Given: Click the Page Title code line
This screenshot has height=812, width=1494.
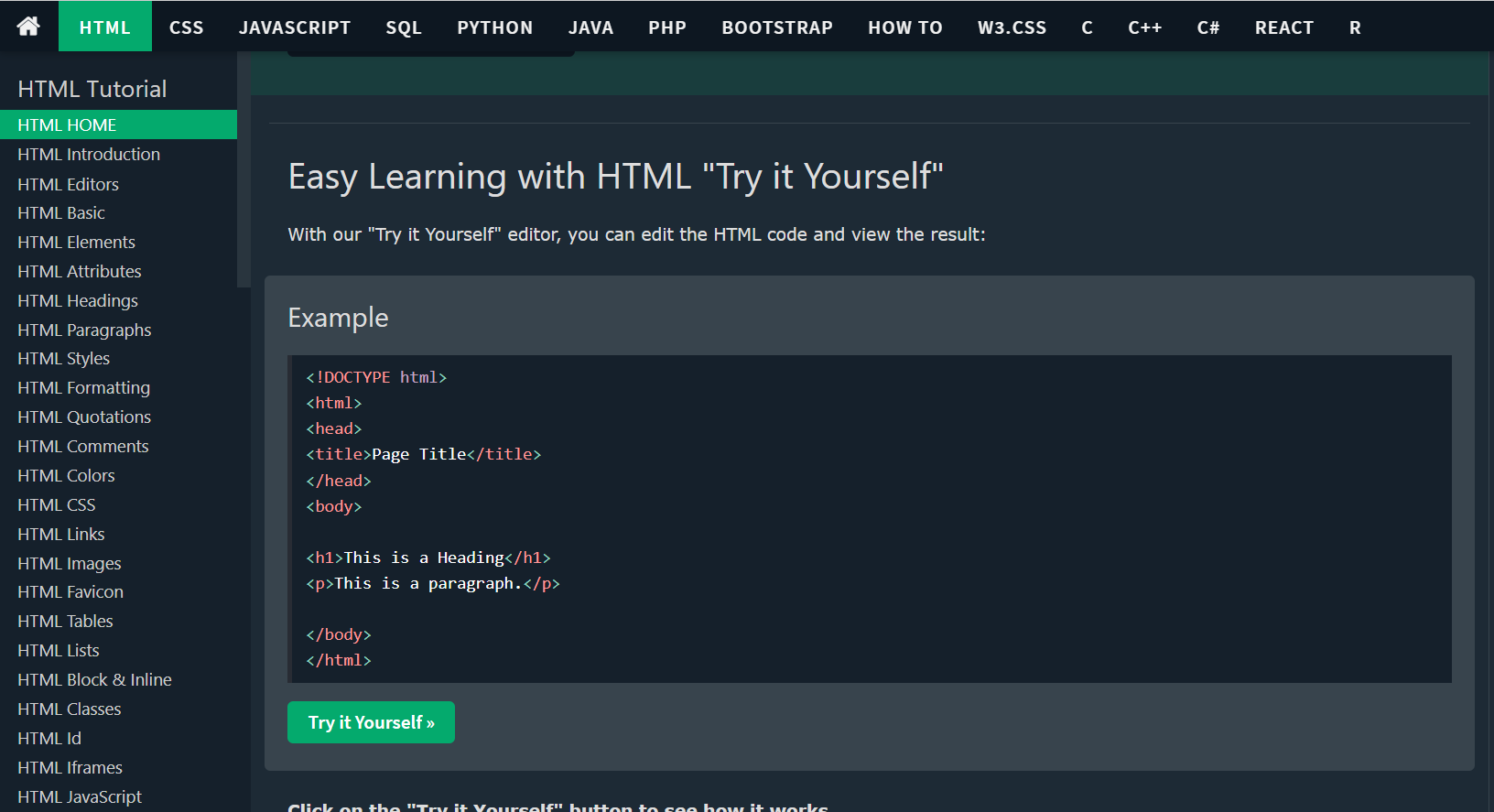Looking at the screenshot, I should tap(424, 454).
